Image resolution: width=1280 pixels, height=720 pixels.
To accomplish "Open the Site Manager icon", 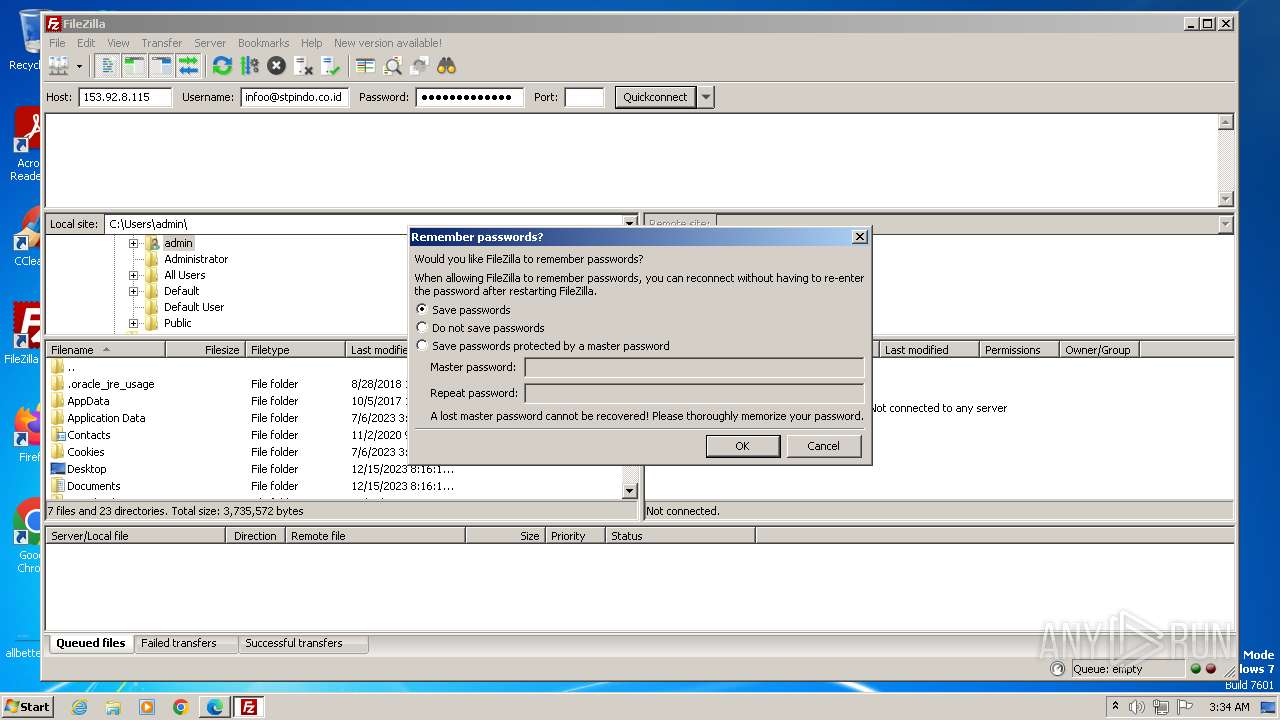I will coord(59,66).
